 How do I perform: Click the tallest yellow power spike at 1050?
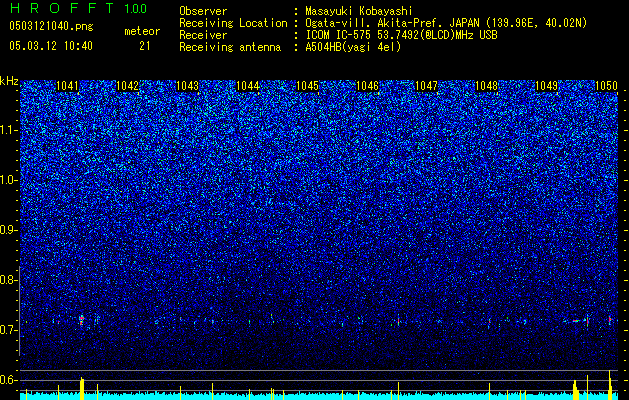click(610, 385)
